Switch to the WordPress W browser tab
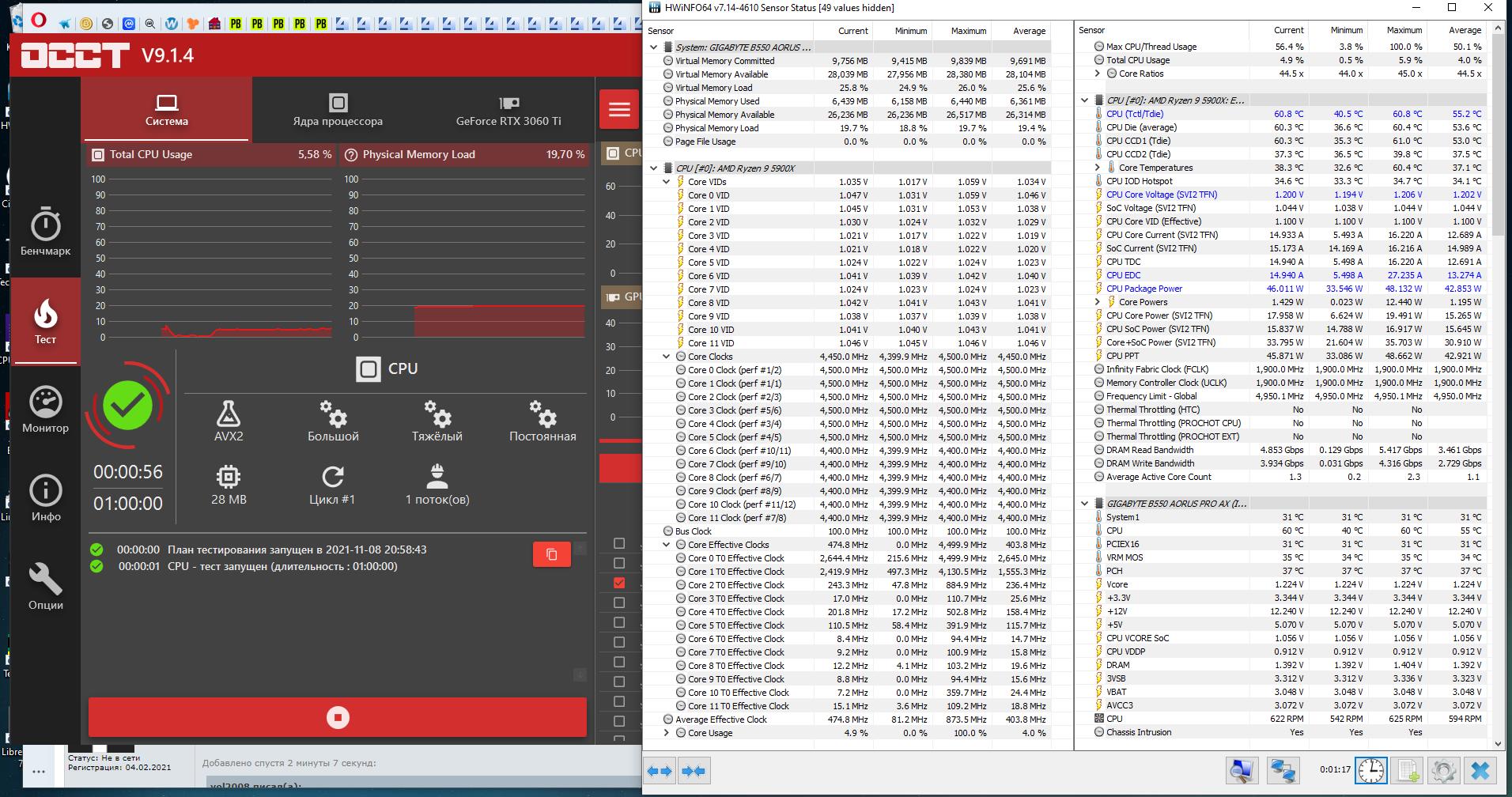 (172, 24)
